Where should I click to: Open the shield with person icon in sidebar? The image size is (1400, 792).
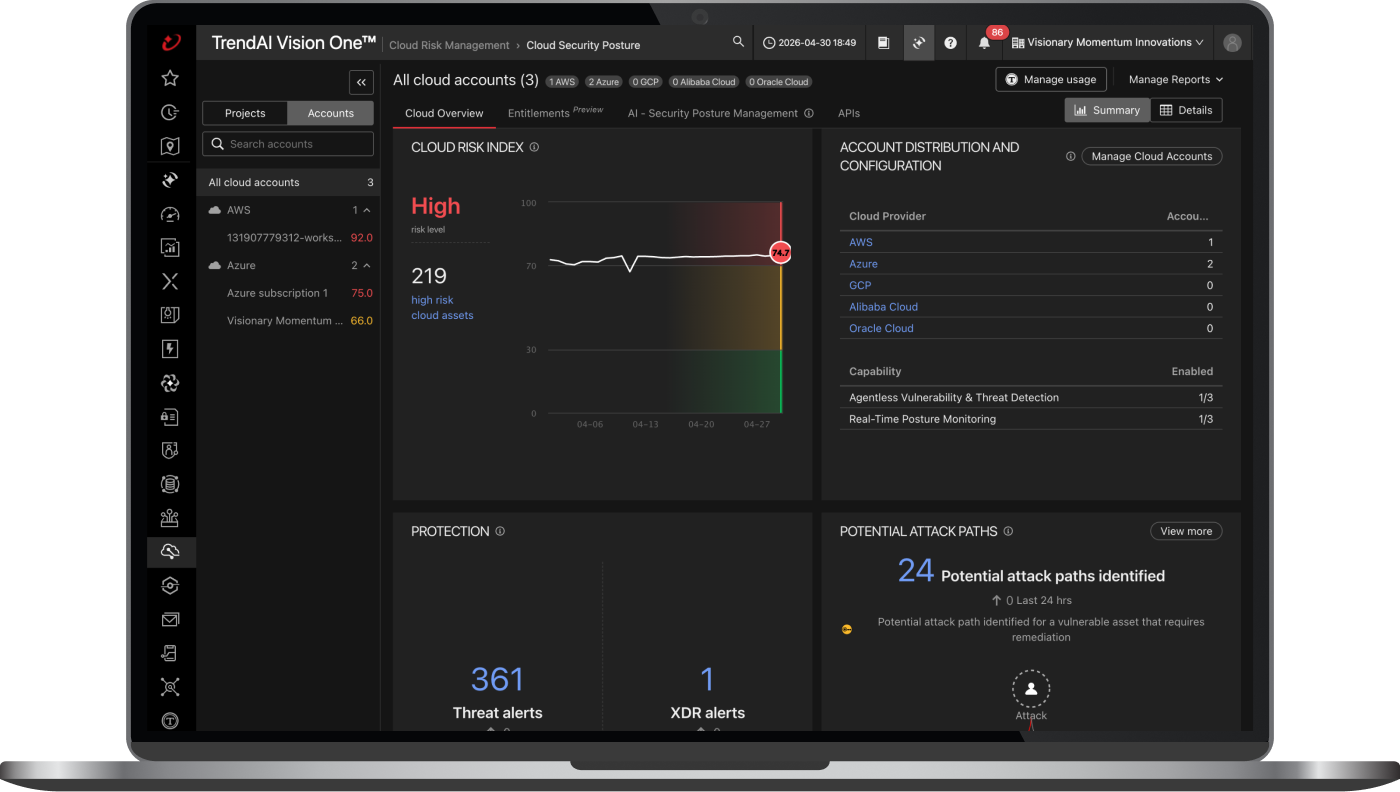(x=170, y=451)
